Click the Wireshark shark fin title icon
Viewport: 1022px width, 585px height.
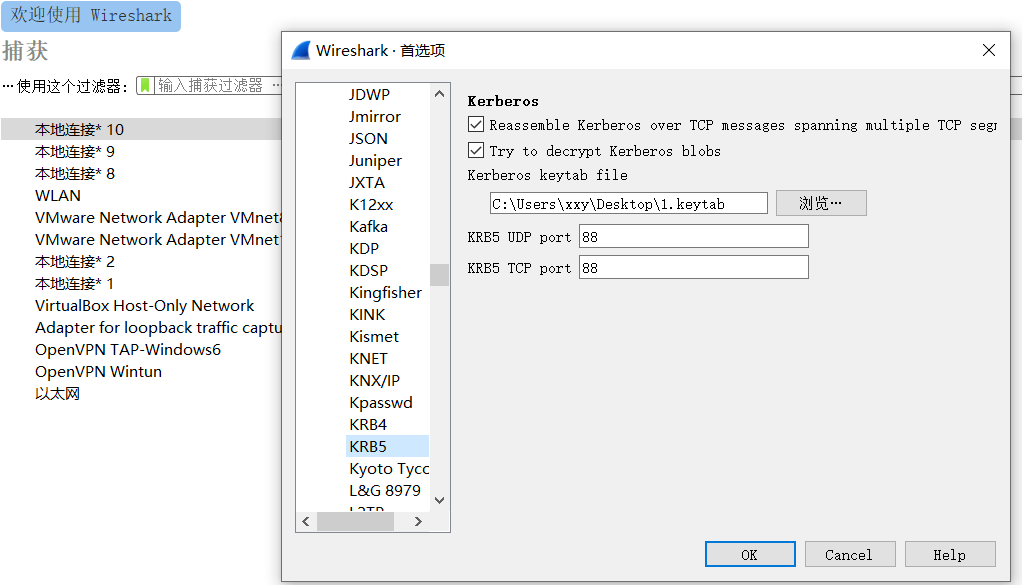(x=300, y=51)
